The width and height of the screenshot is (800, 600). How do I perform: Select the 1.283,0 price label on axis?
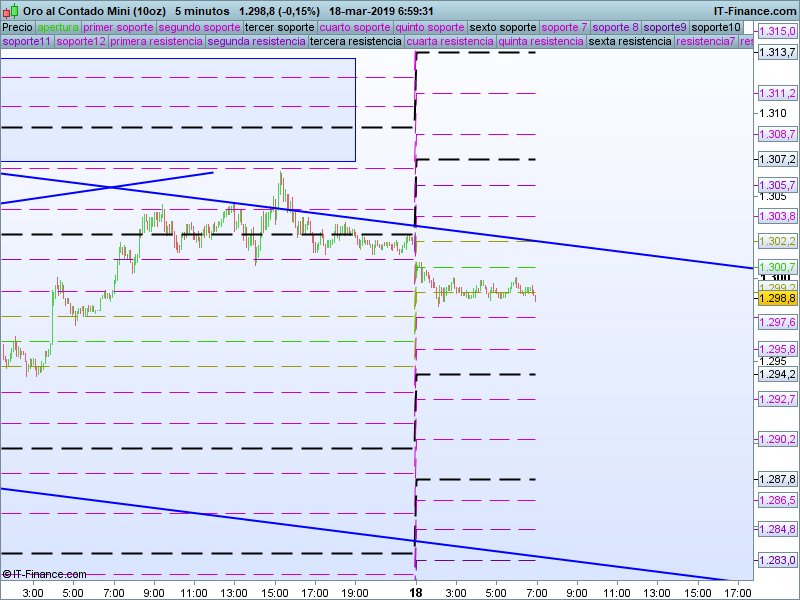pyautogui.click(x=777, y=559)
